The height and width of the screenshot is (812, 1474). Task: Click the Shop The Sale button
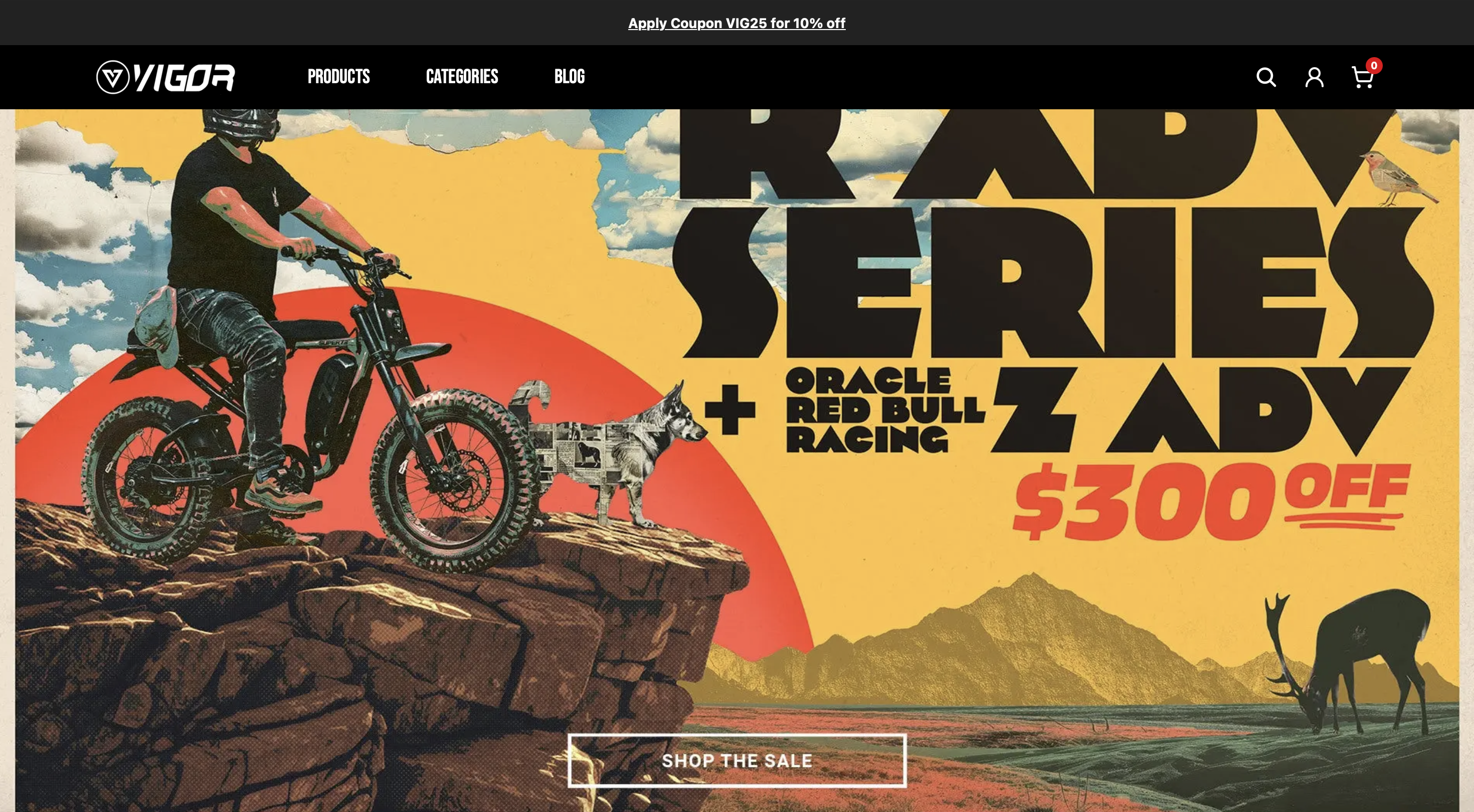pyautogui.click(x=737, y=760)
